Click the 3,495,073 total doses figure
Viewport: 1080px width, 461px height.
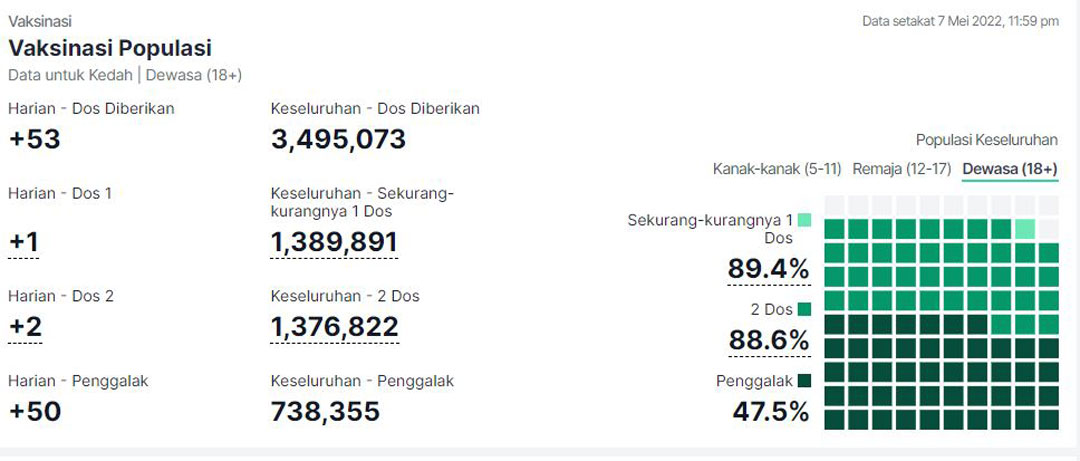pos(338,139)
